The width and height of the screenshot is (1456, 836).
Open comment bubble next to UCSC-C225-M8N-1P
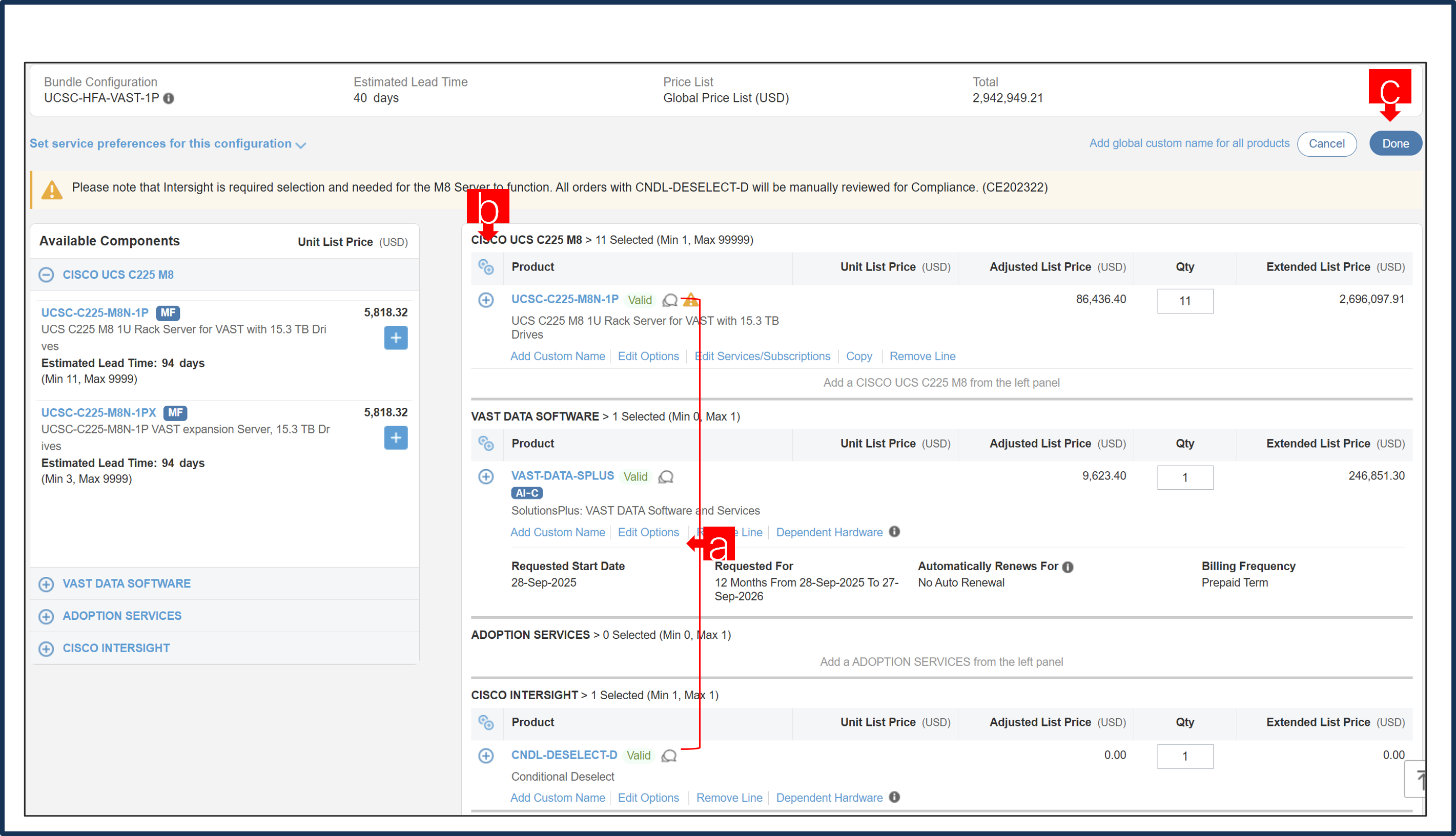pos(670,300)
